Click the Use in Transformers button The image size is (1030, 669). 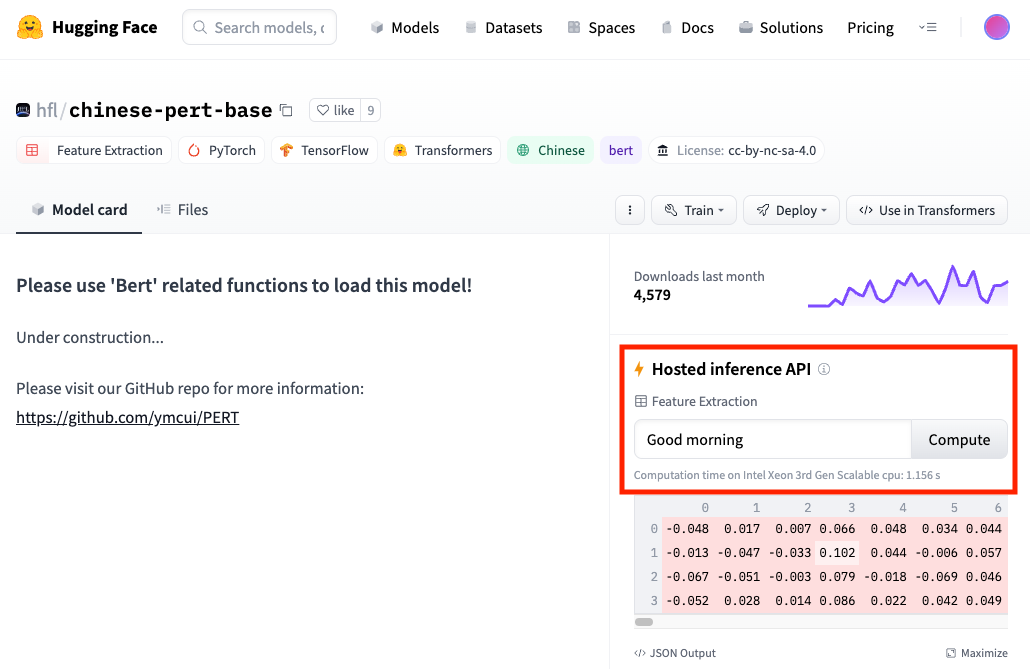926,210
